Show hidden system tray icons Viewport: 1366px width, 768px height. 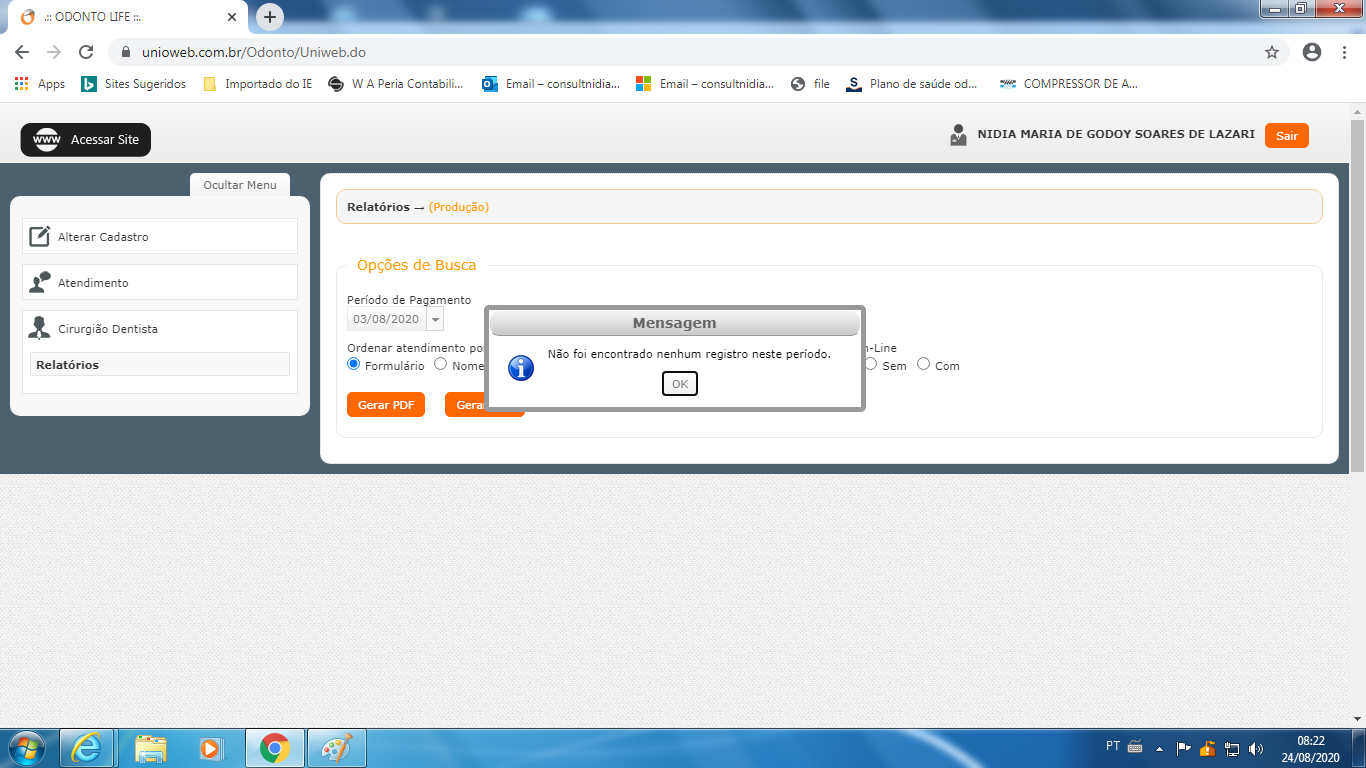coord(1159,748)
